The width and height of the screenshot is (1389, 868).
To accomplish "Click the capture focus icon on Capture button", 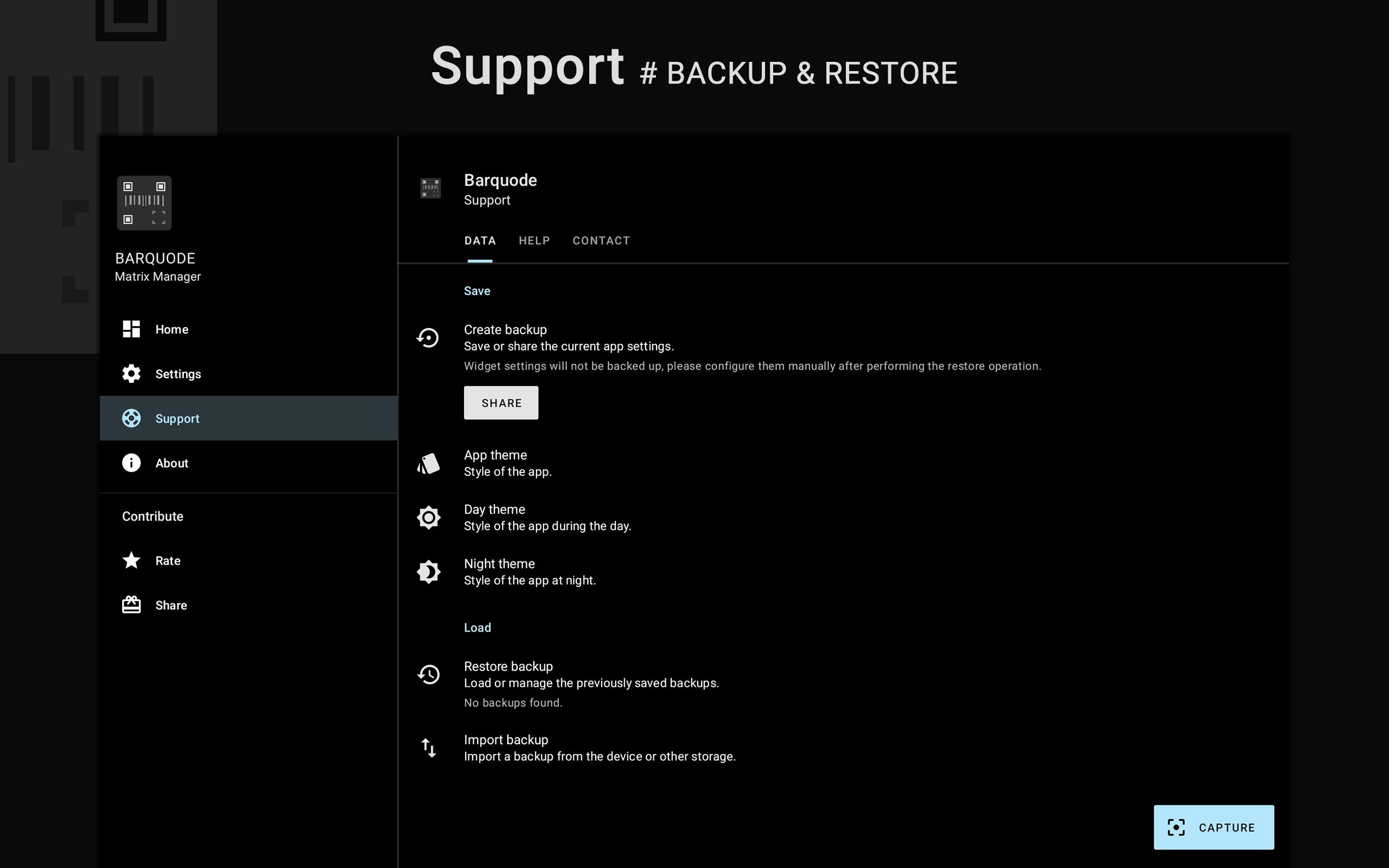I will click(1176, 827).
